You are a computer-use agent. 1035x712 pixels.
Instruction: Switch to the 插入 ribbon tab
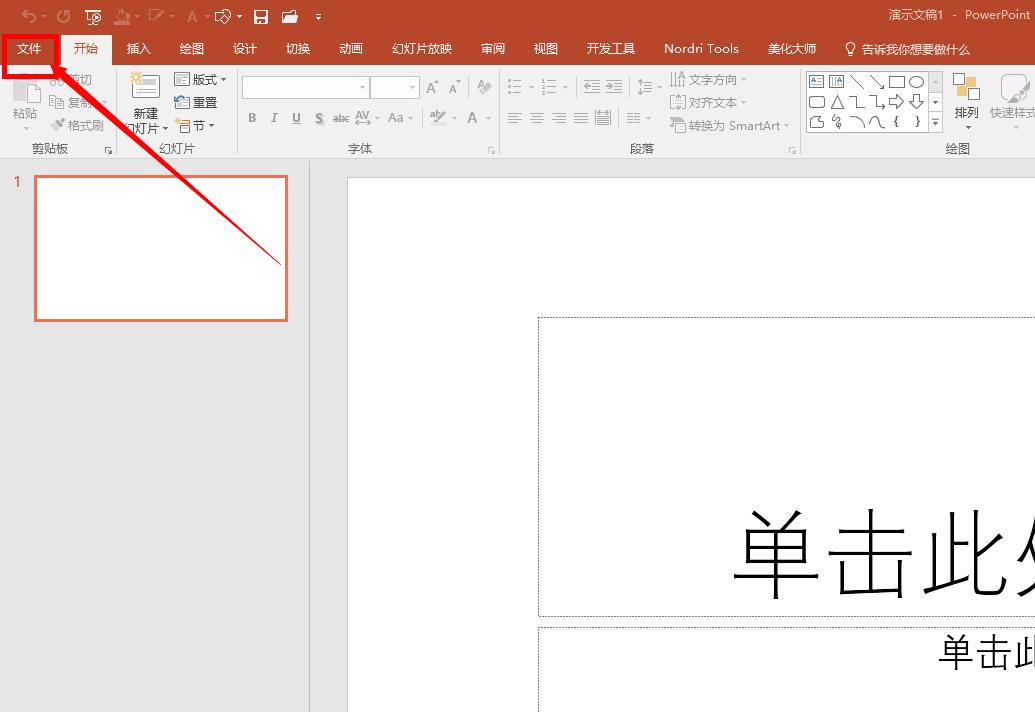138,48
